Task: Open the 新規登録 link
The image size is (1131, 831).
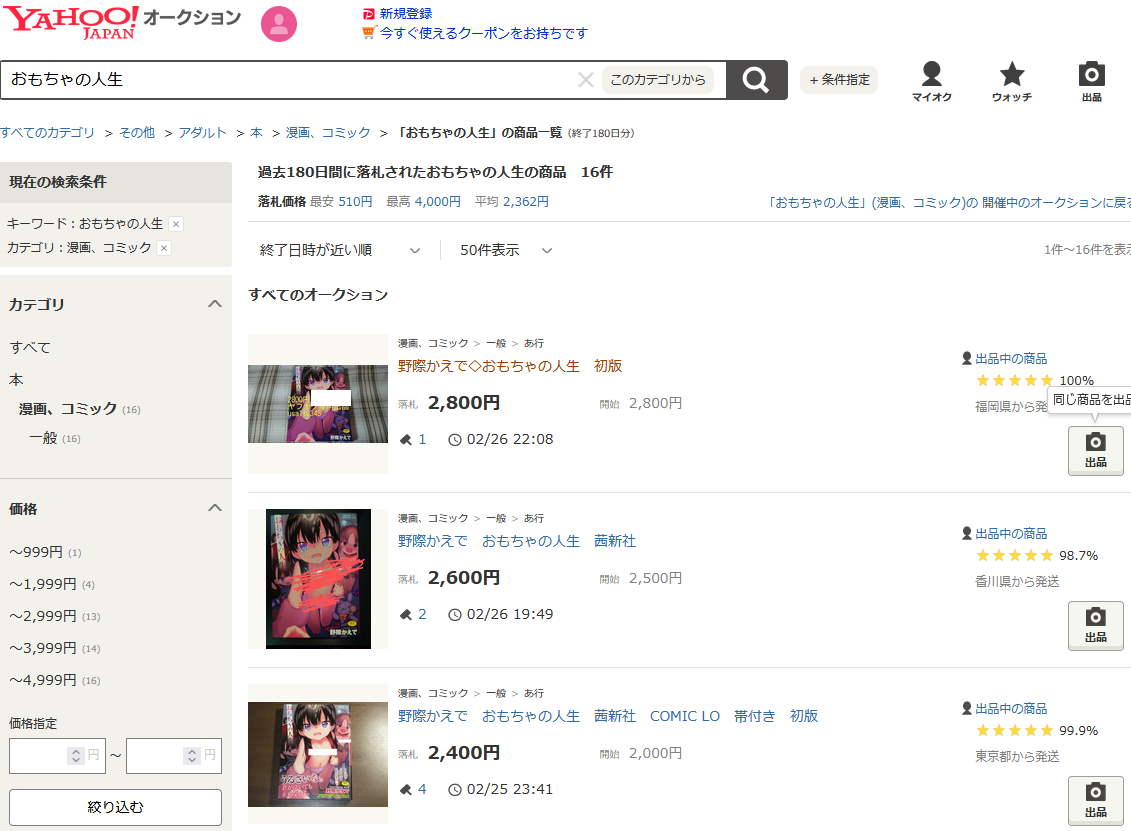Action: pos(405,13)
